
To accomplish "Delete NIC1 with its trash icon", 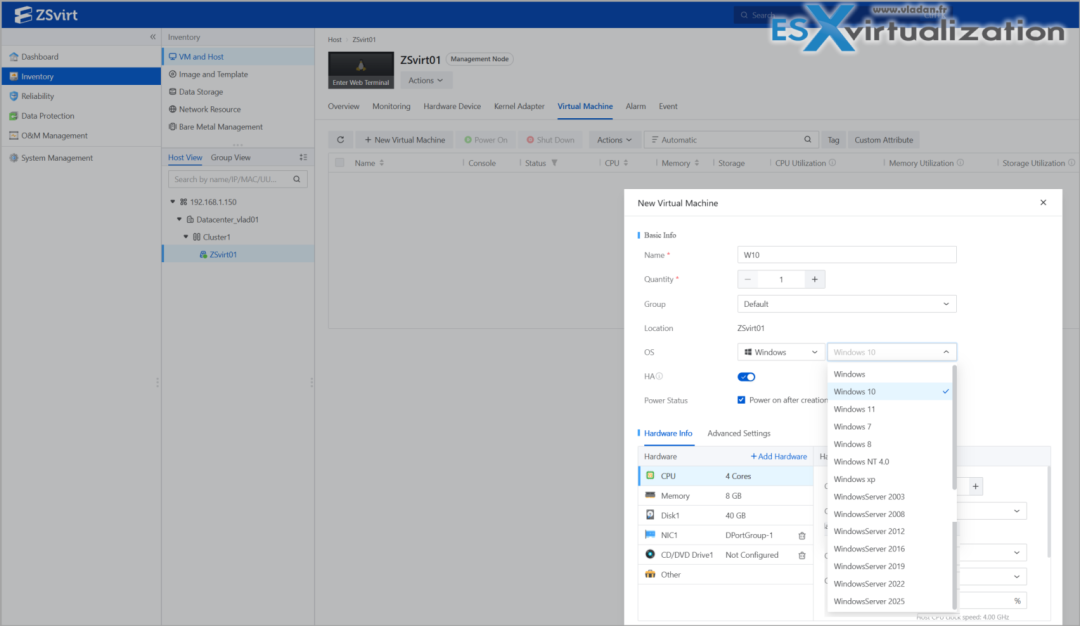I will pos(802,536).
